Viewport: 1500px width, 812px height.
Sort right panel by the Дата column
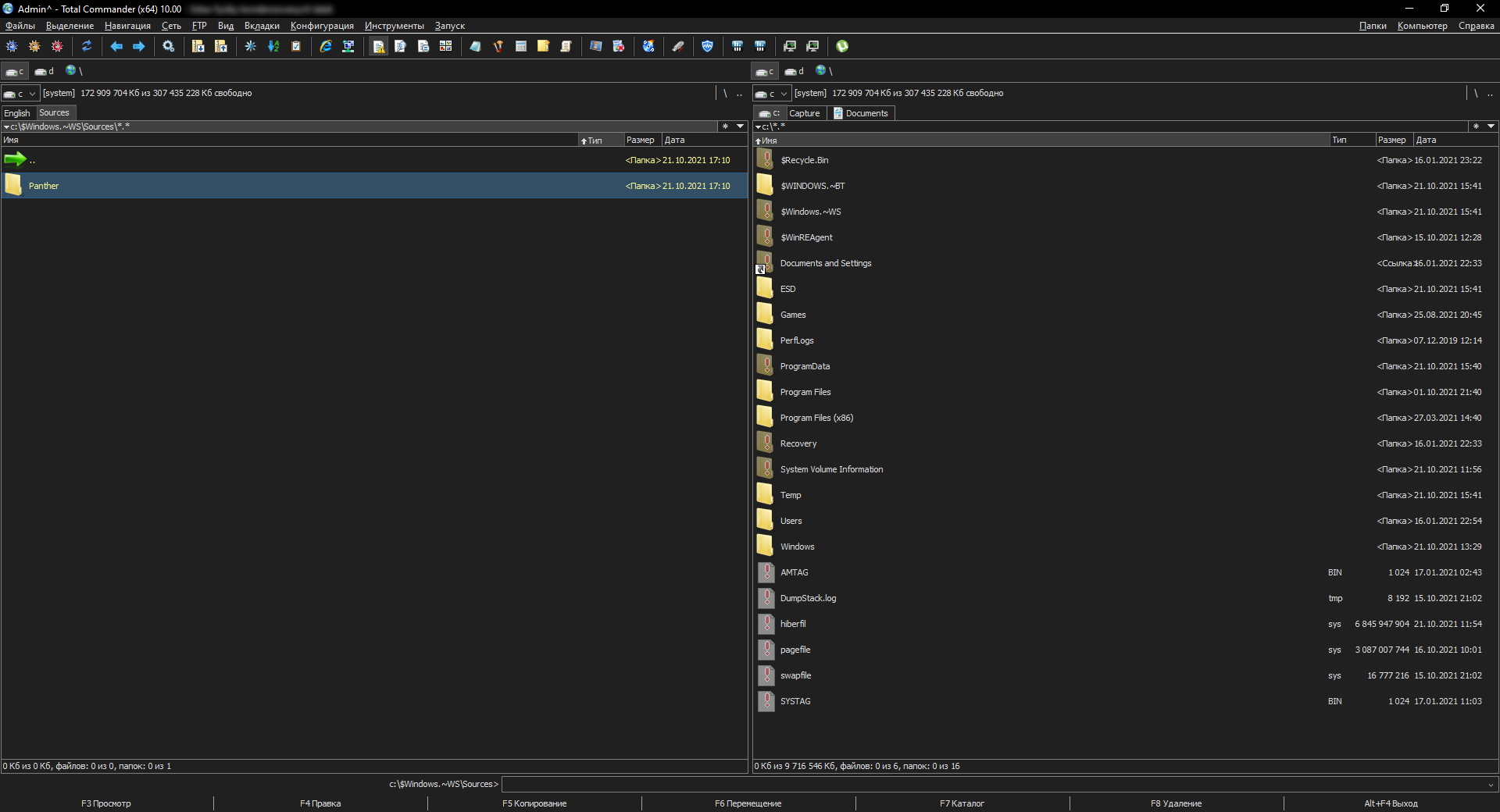click(x=1455, y=141)
